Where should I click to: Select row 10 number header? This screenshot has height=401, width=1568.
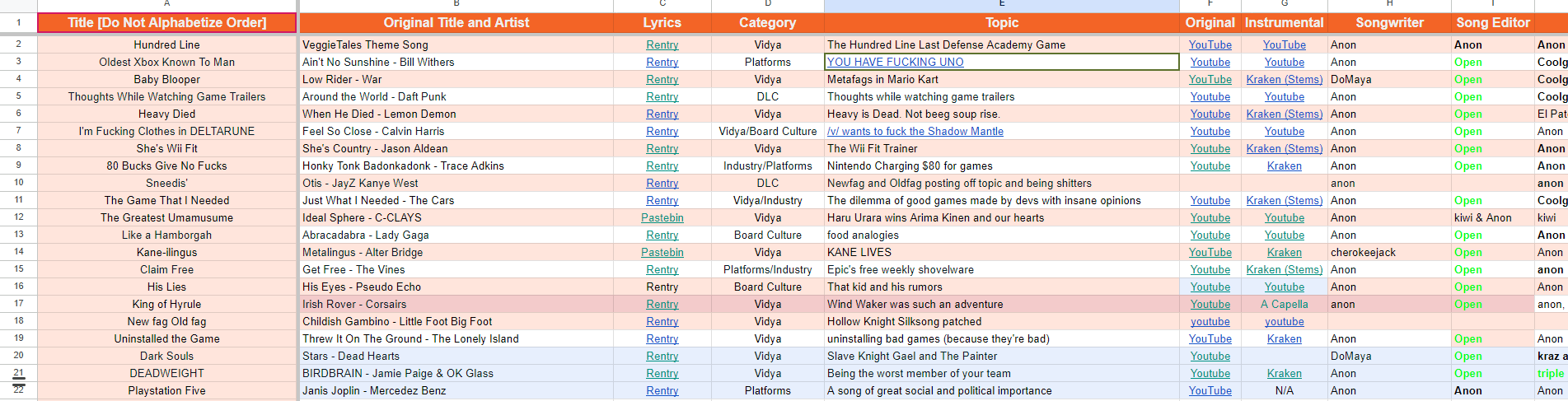tap(18, 184)
